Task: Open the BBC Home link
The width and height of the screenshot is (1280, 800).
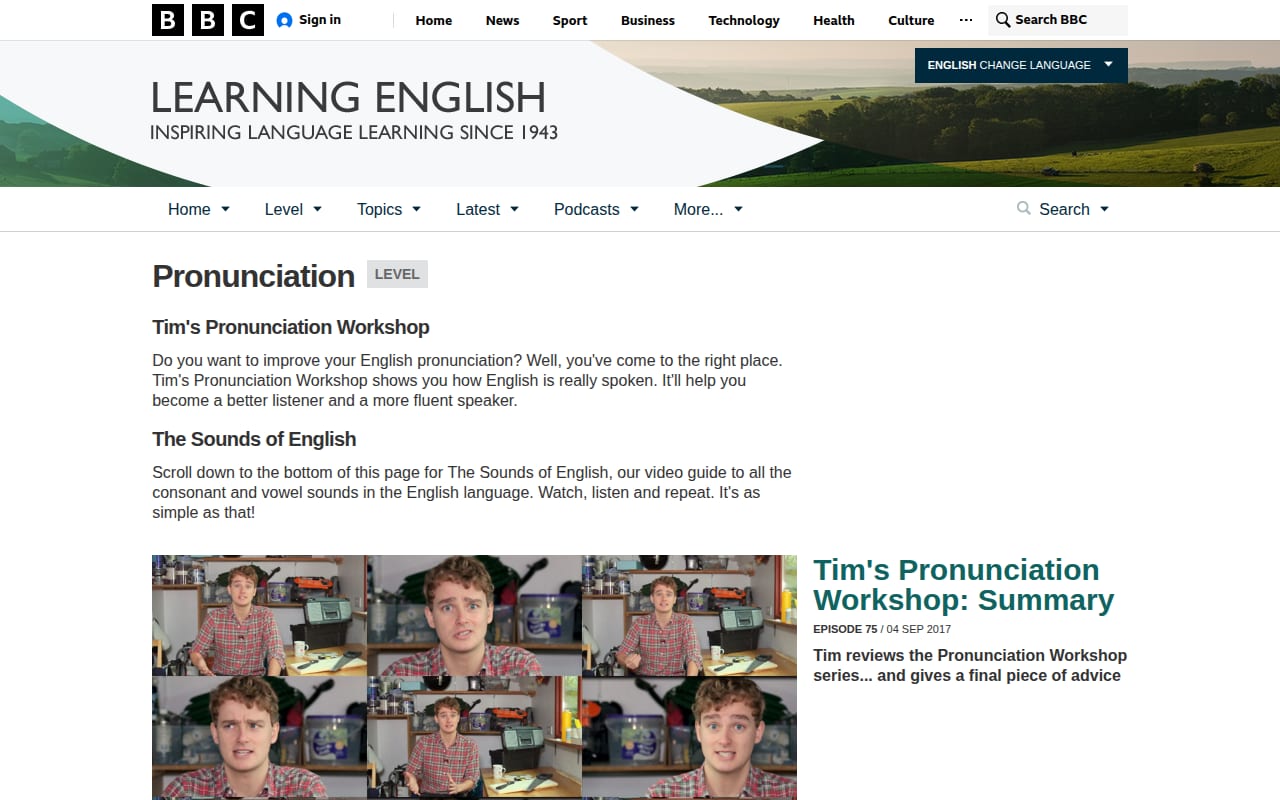Action: click(x=434, y=20)
